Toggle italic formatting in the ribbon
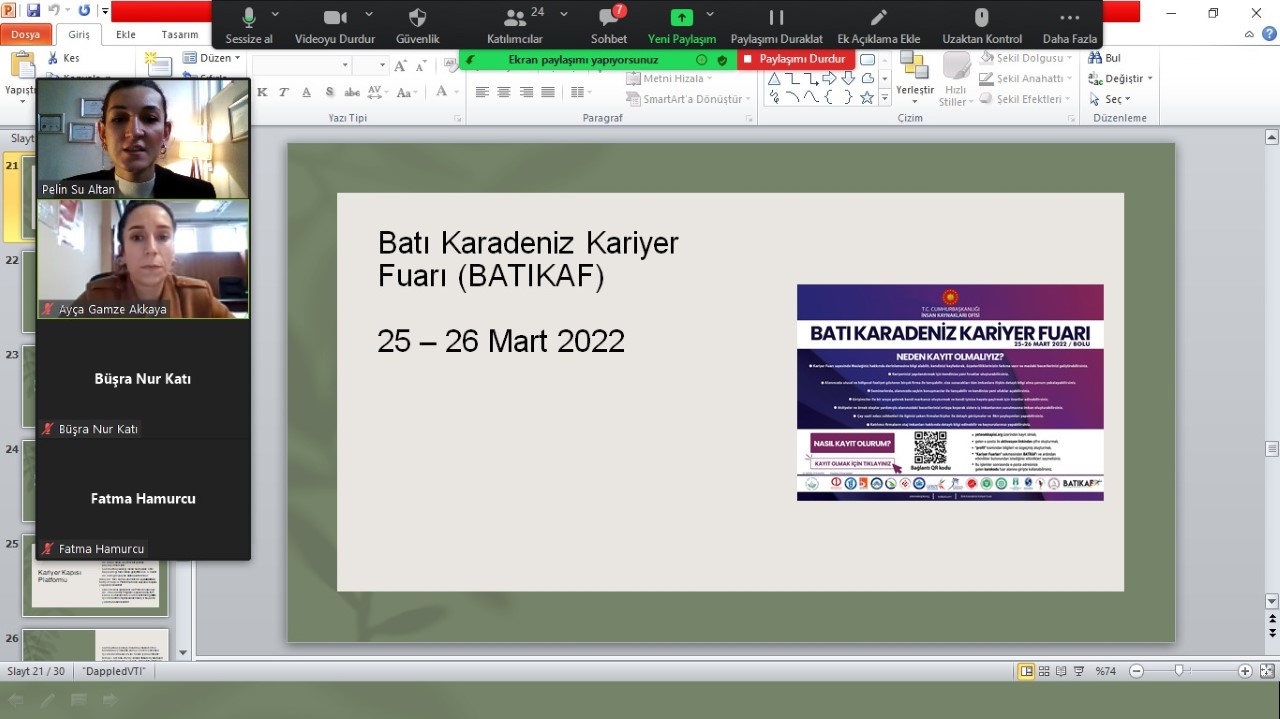 (x=284, y=91)
